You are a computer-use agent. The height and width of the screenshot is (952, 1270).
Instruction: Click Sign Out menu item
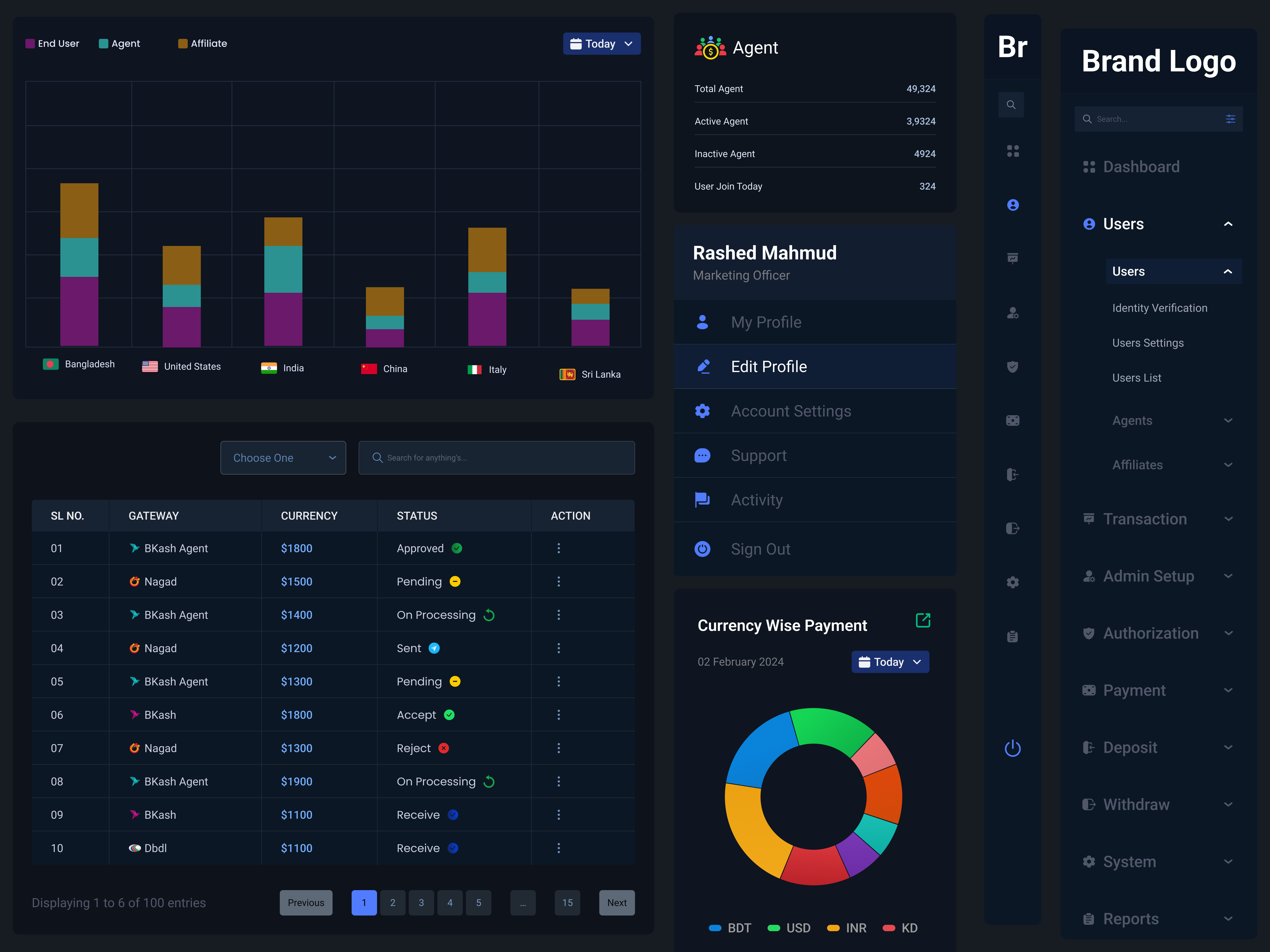pyautogui.click(x=815, y=549)
